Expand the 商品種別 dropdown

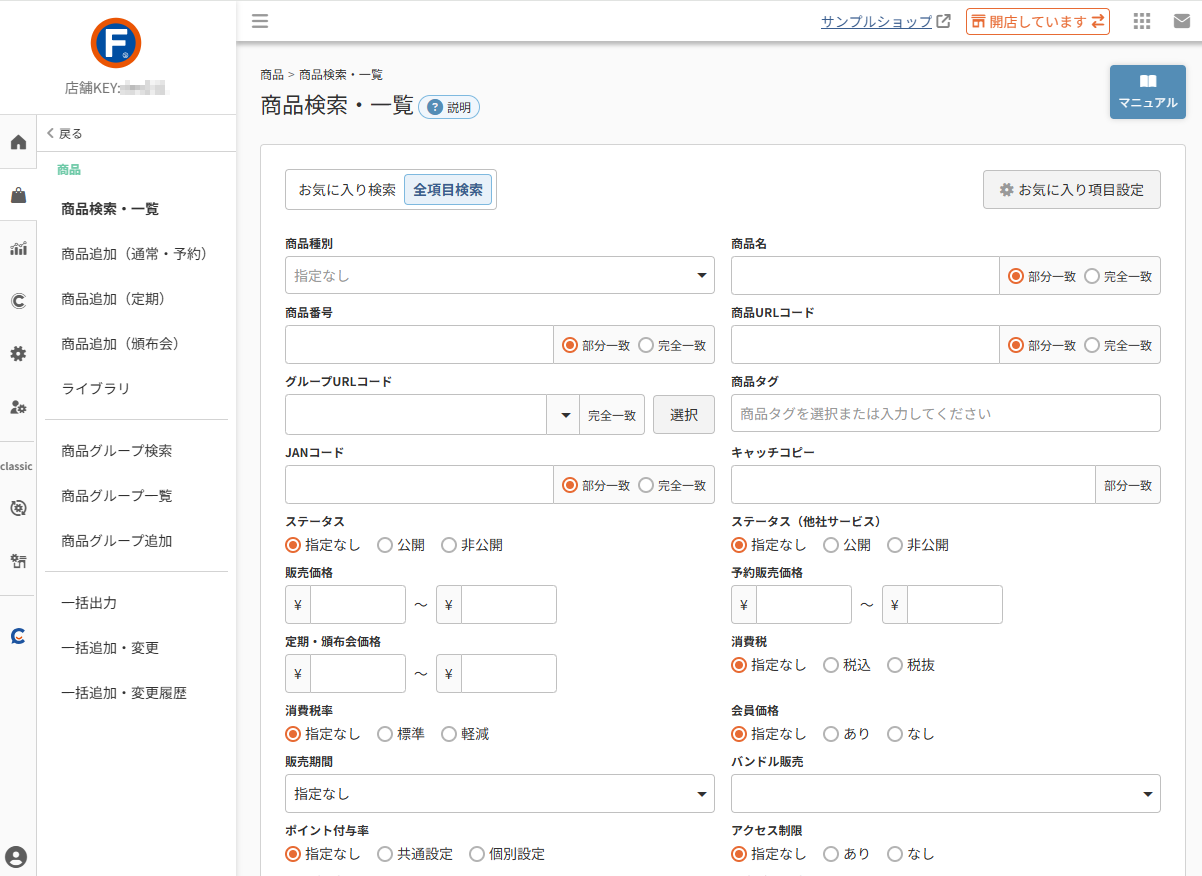[500, 275]
